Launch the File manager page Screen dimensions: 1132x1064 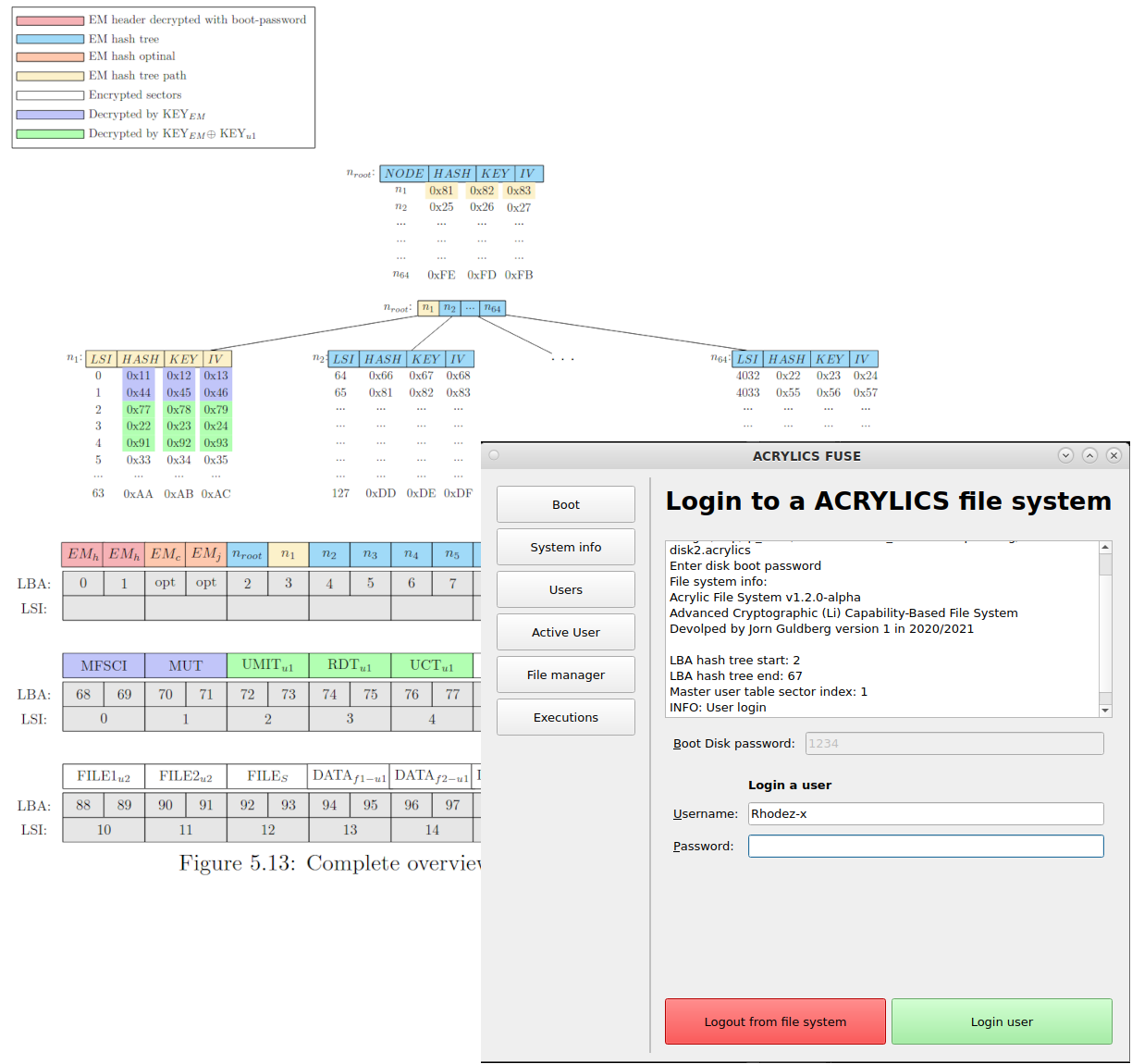coord(566,674)
